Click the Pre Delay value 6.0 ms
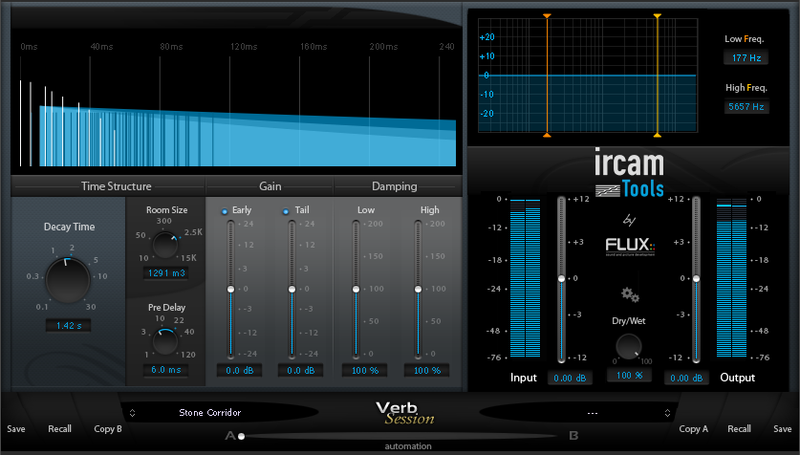Viewport: 800px width, 455px height. (166, 370)
